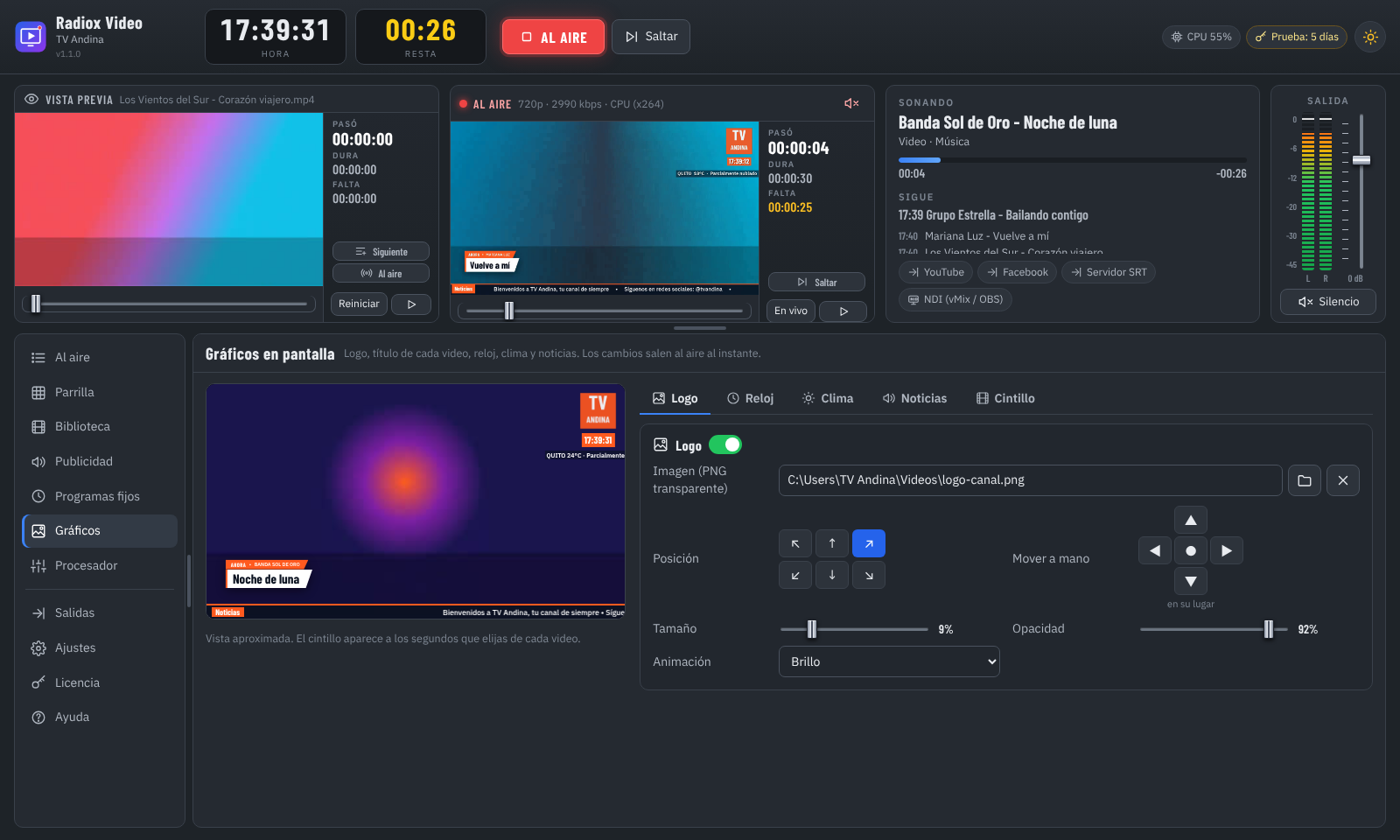Click the Reiniciar button
The image size is (1400, 840).
360,304
